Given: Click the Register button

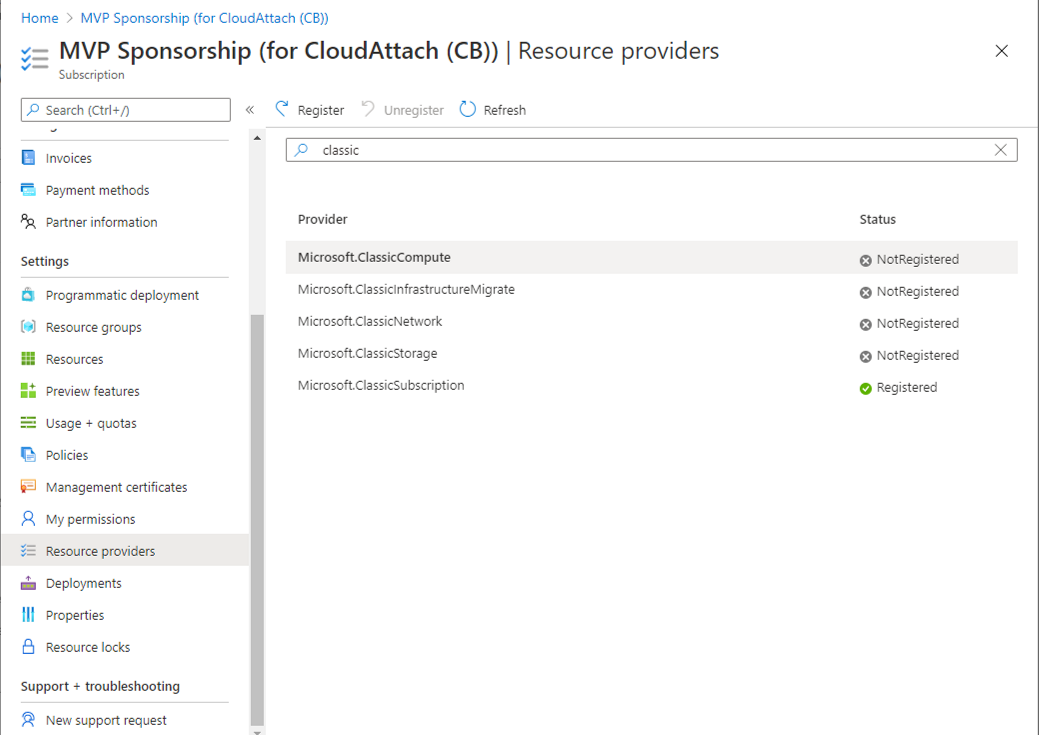Looking at the screenshot, I should pos(309,109).
